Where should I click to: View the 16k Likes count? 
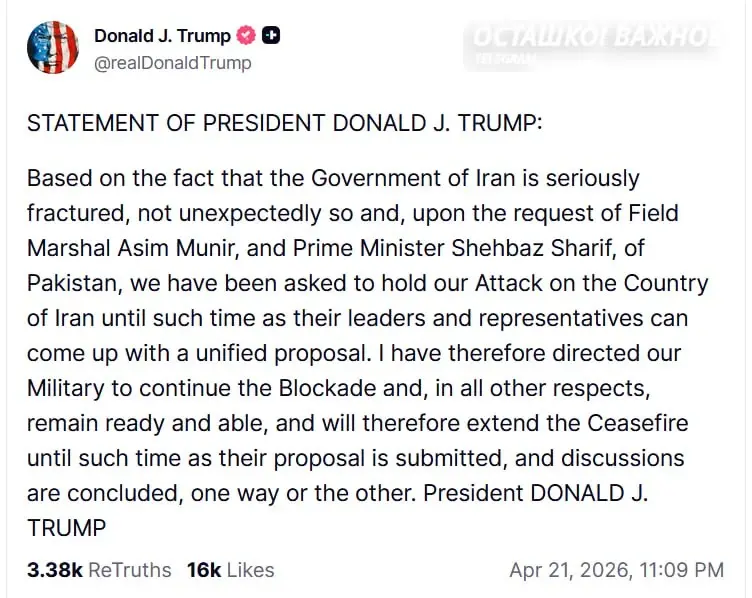[203, 570]
